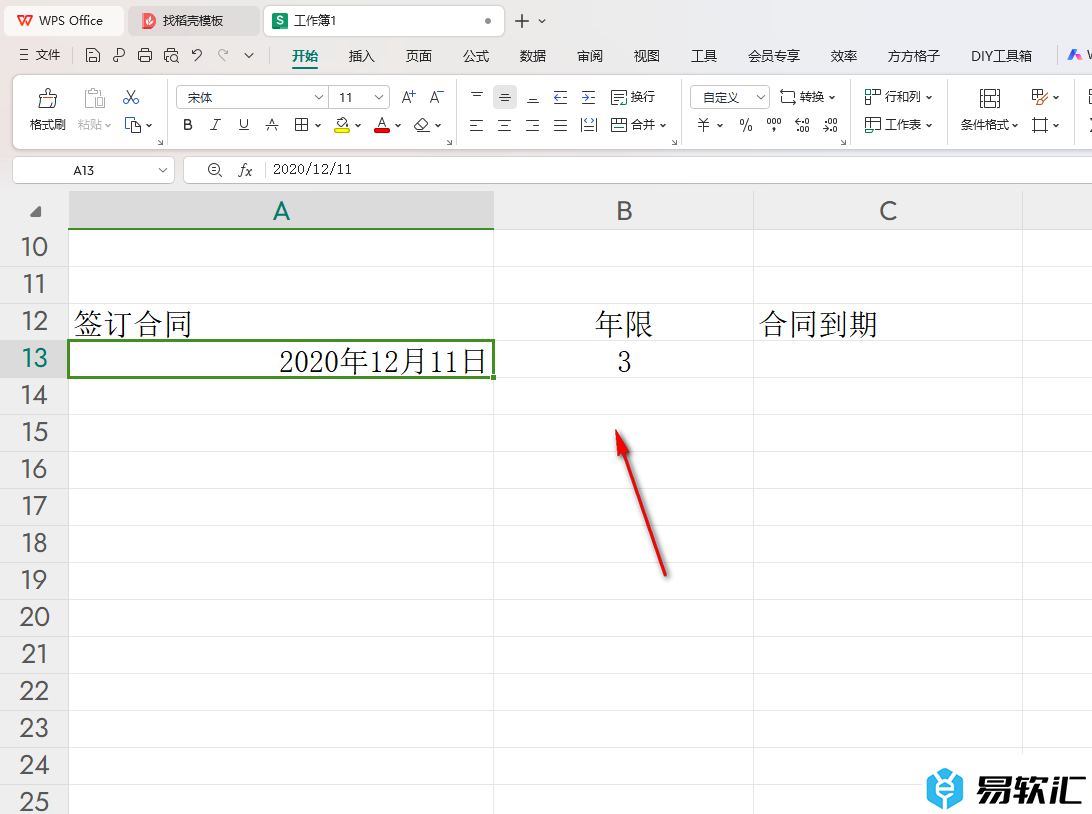The width and height of the screenshot is (1092, 814).
Task: Select cell B13 containing 3
Action: (623, 359)
